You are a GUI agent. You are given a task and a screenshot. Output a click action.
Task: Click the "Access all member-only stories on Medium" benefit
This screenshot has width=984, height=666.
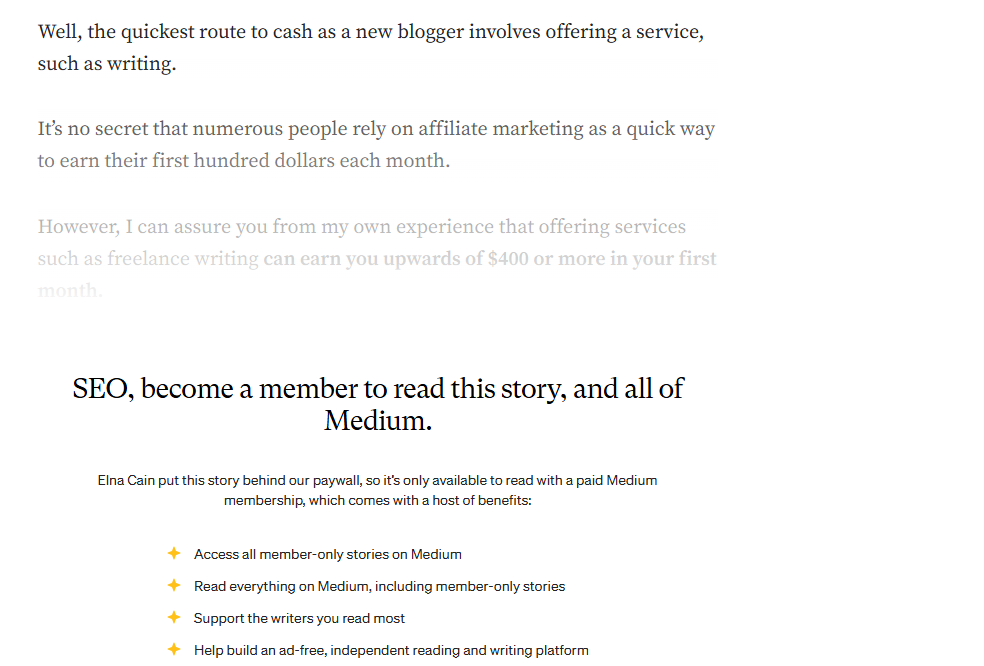click(327, 554)
